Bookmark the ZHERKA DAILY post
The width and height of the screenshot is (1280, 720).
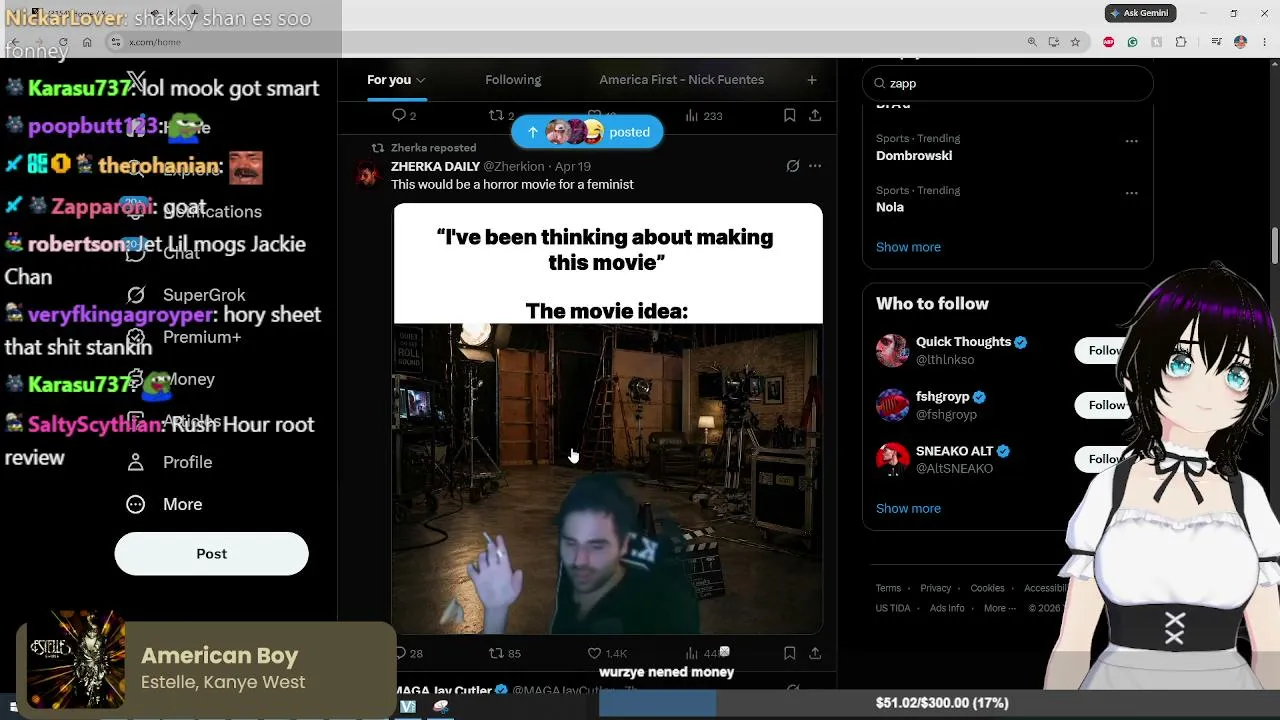(789, 653)
